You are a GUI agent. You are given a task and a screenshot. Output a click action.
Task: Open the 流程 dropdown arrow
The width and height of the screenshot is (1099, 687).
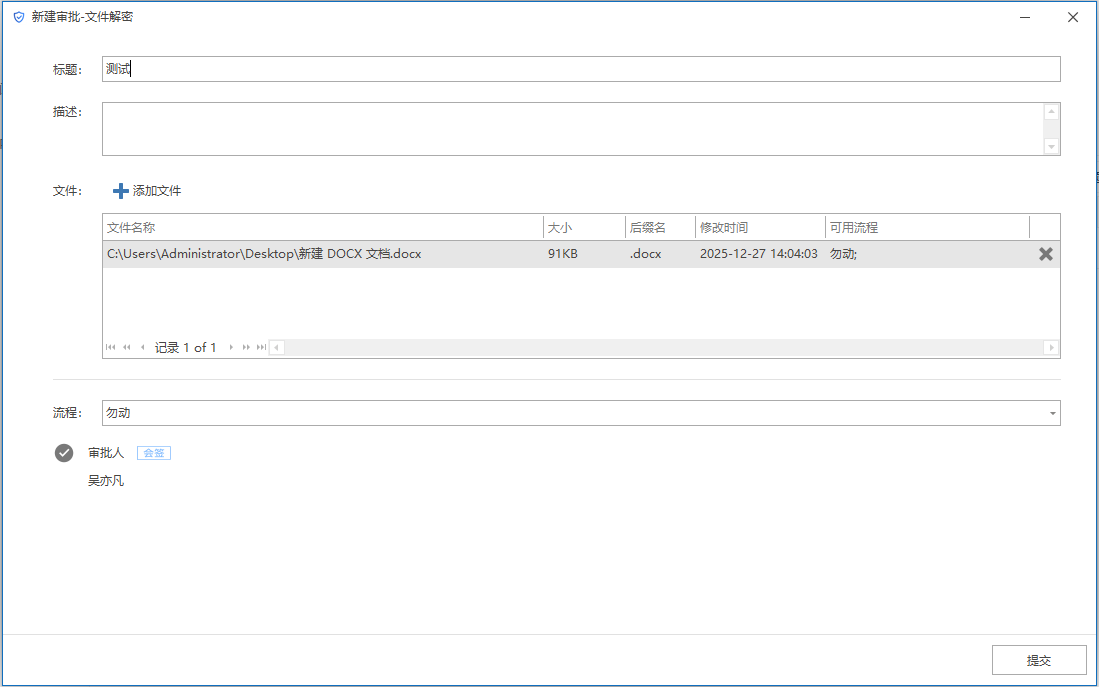pos(1052,413)
